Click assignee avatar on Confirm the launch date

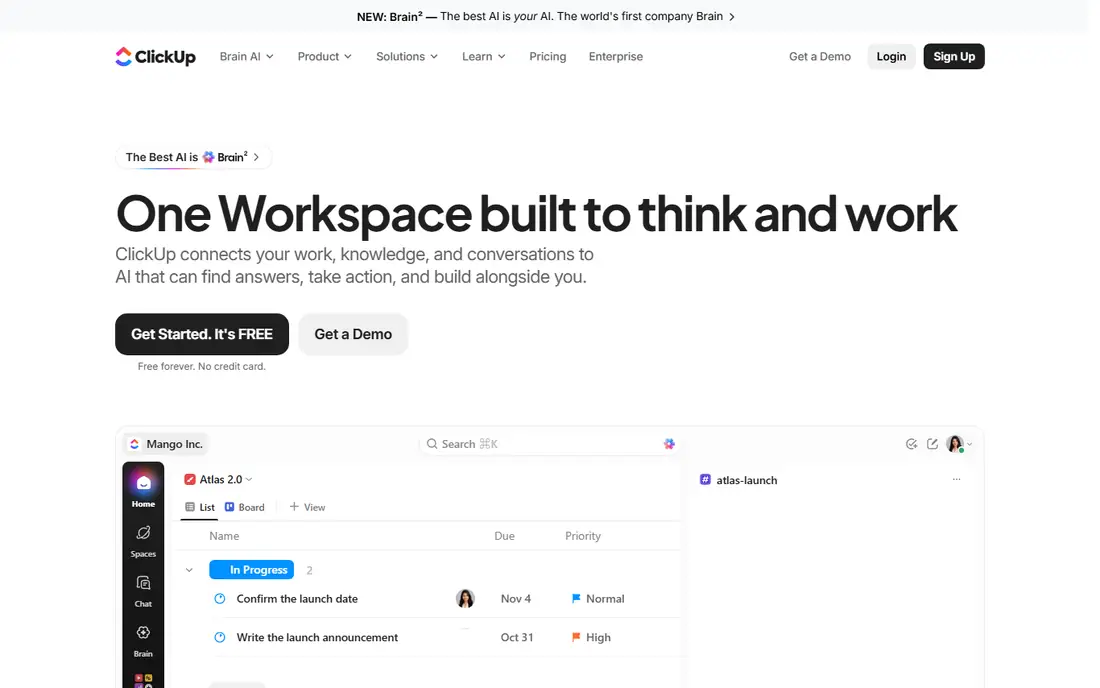[x=465, y=598]
